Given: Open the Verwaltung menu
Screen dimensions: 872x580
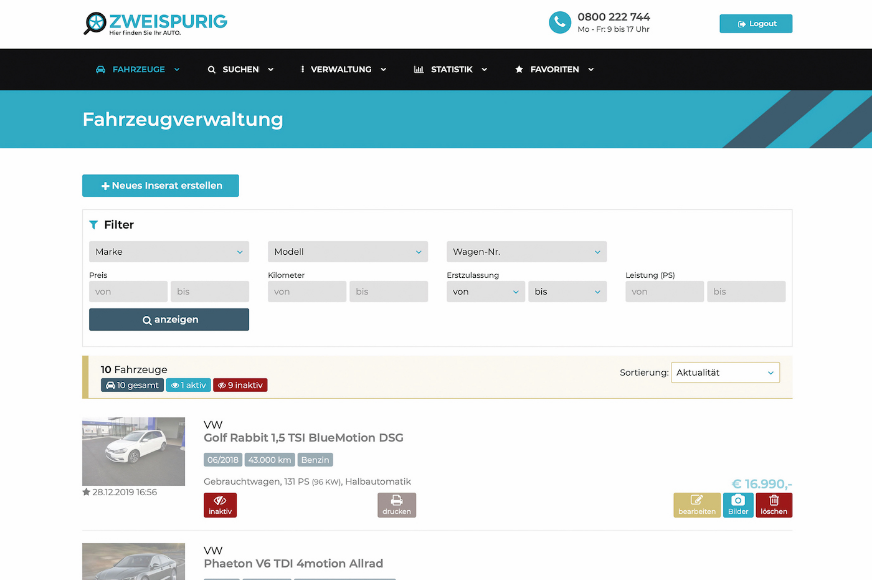Looking at the screenshot, I should 343,70.
